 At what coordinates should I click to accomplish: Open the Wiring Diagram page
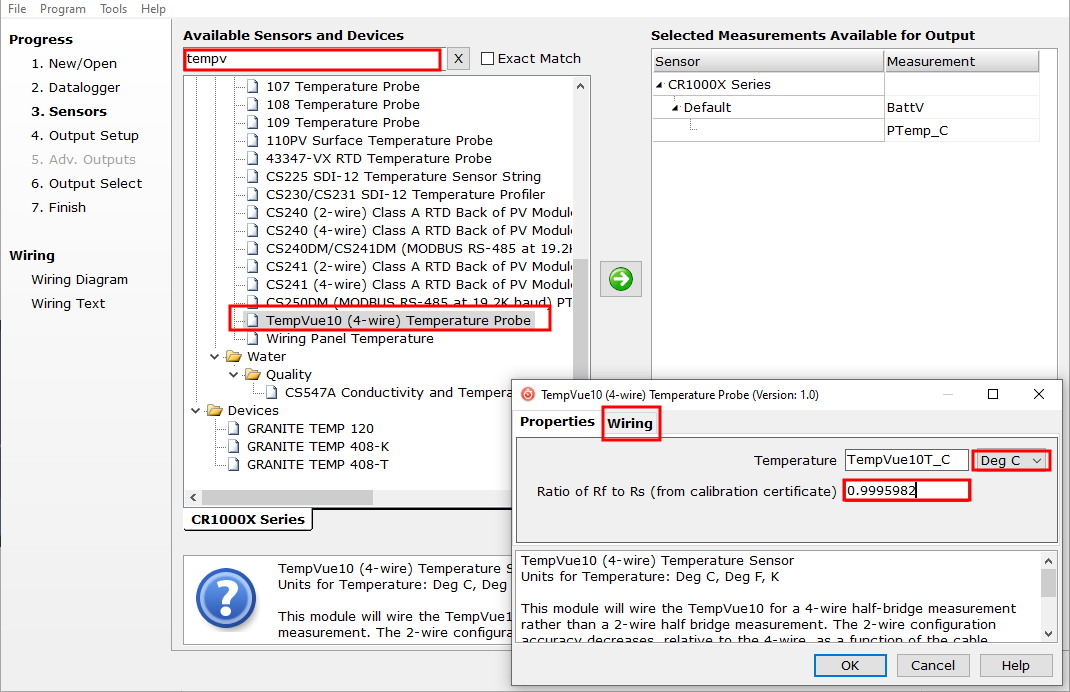(79, 280)
